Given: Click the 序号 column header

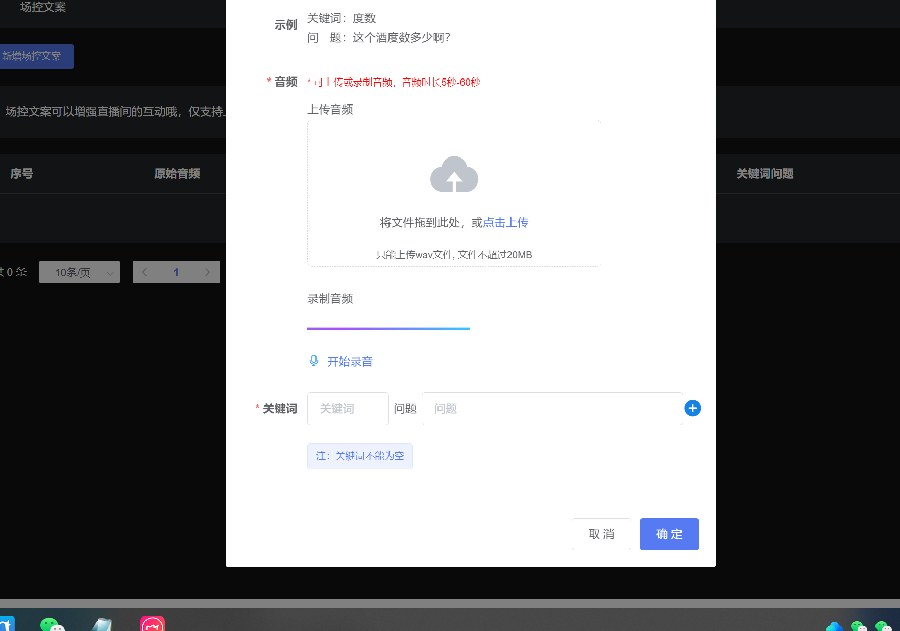Looking at the screenshot, I should click(x=21, y=173).
